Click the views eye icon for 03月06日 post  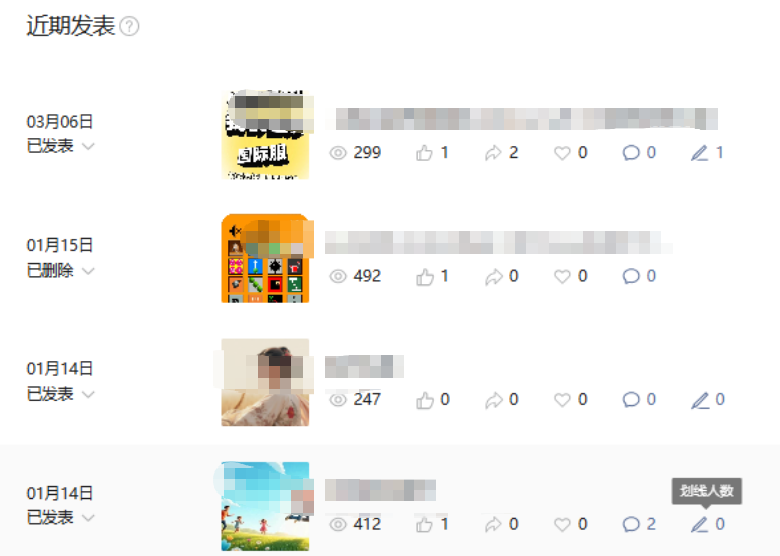tap(338, 153)
